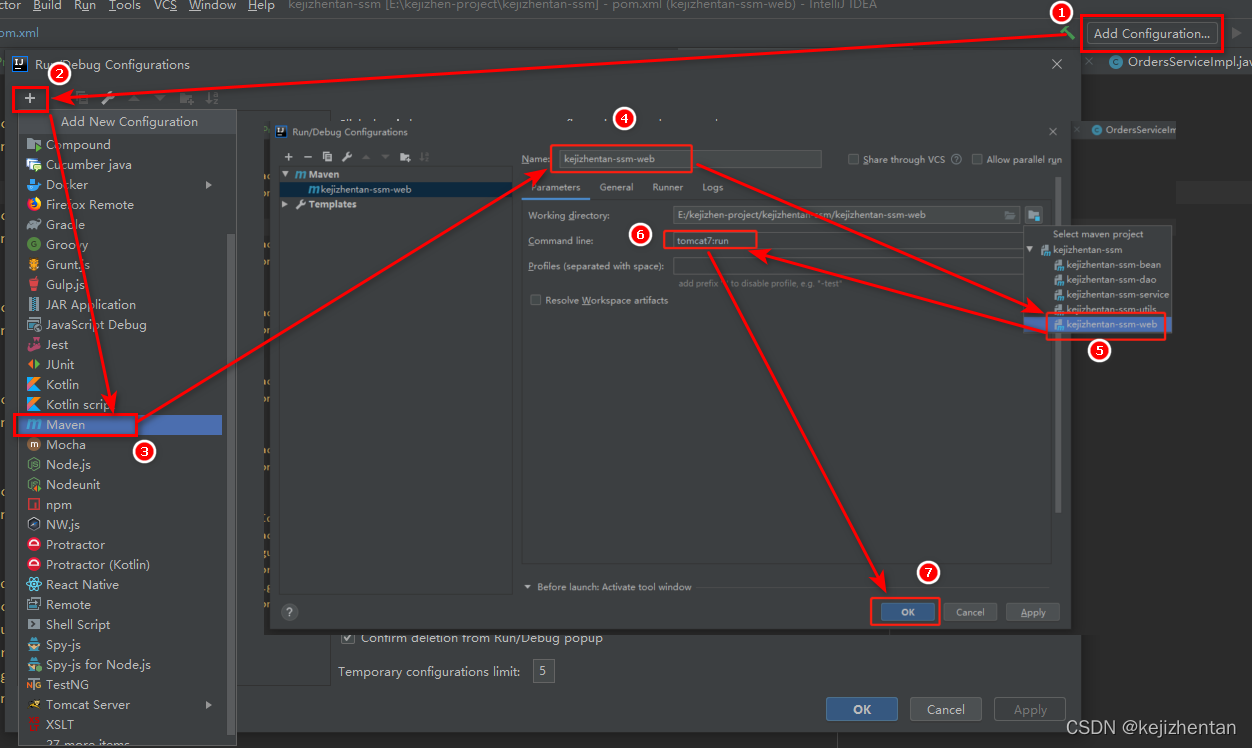The image size is (1252, 748).
Task: Click the green hammer build icon
Action: [x=1068, y=33]
